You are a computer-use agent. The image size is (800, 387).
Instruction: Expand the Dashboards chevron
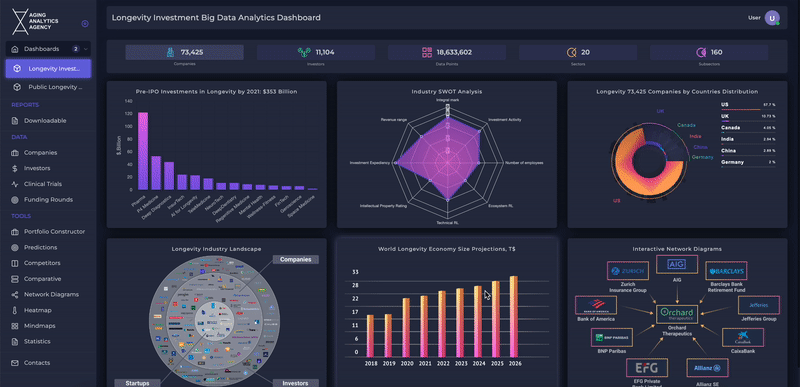86,49
